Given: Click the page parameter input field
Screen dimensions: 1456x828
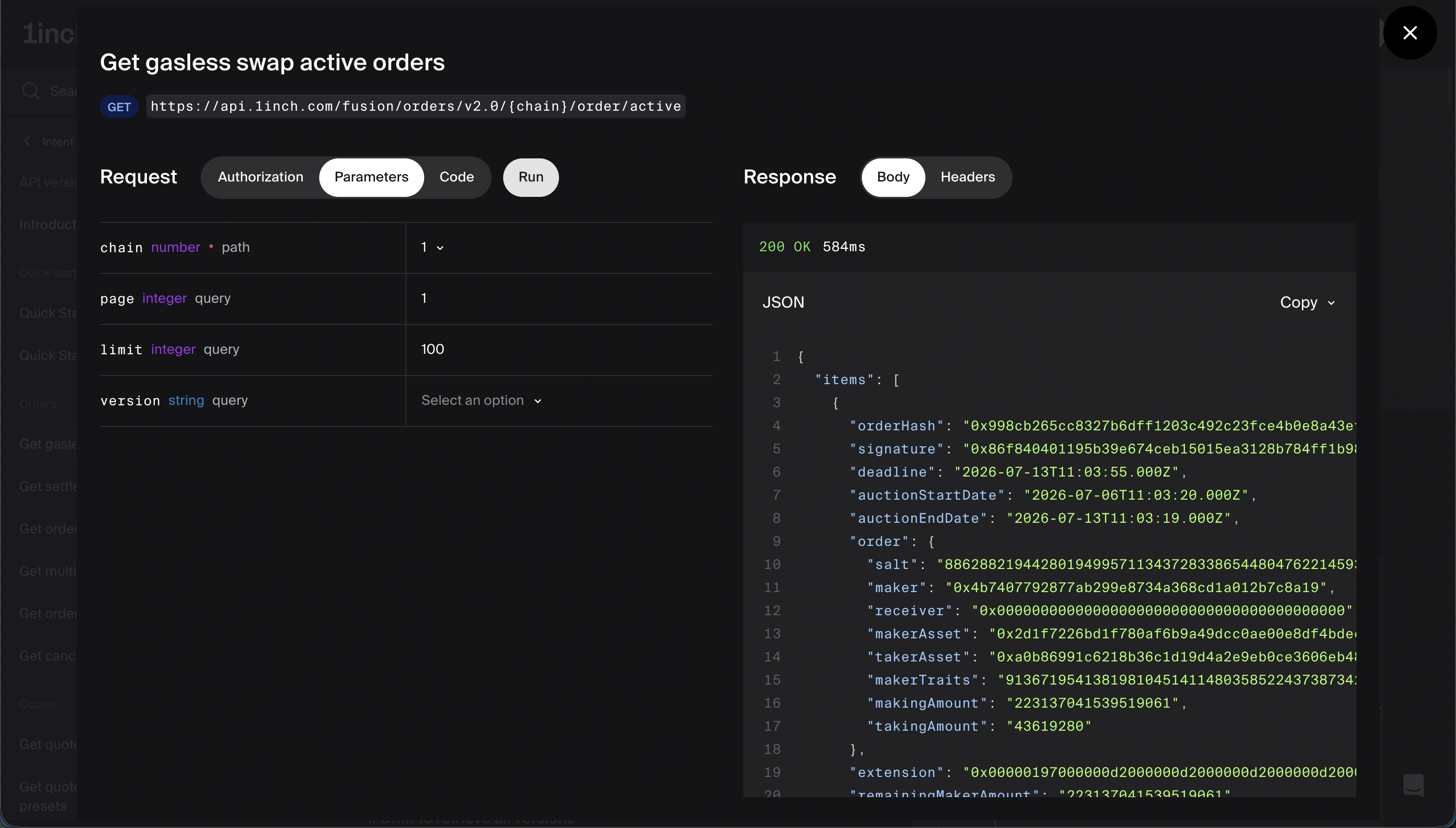Looking at the screenshot, I should click(x=559, y=298).
